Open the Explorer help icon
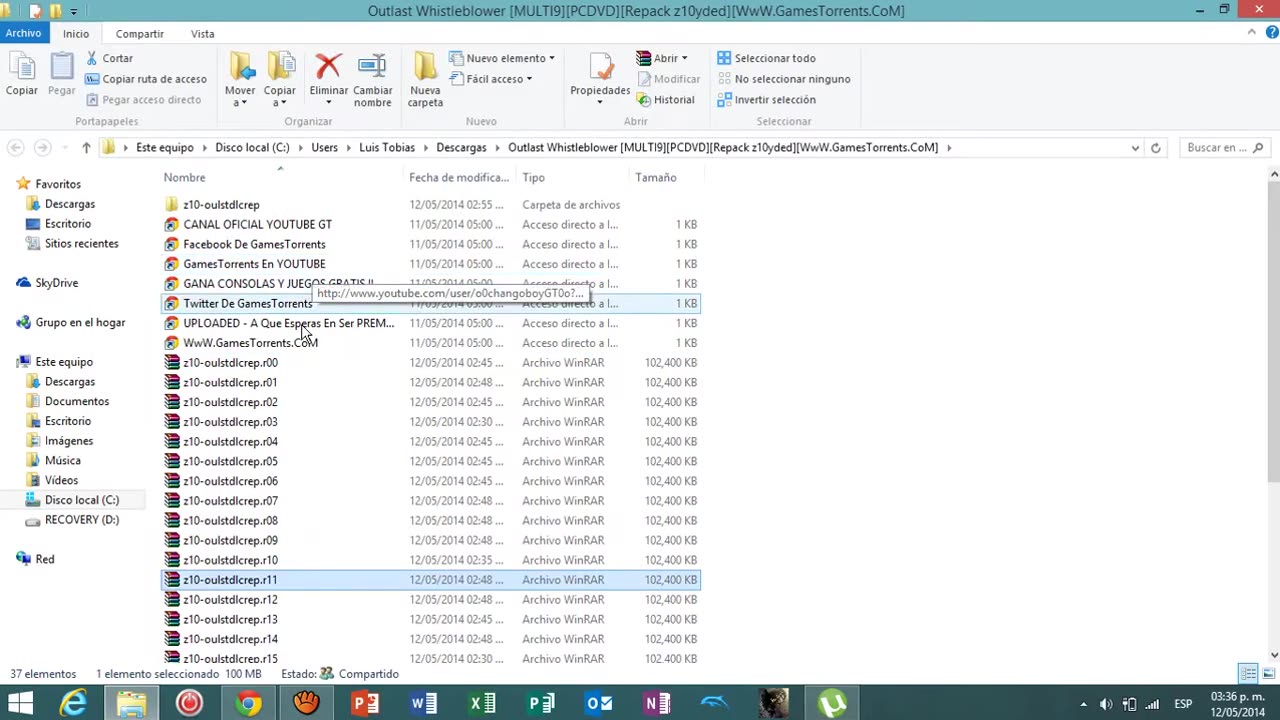Viewport: 1280px width, 720px height. 1269,33
